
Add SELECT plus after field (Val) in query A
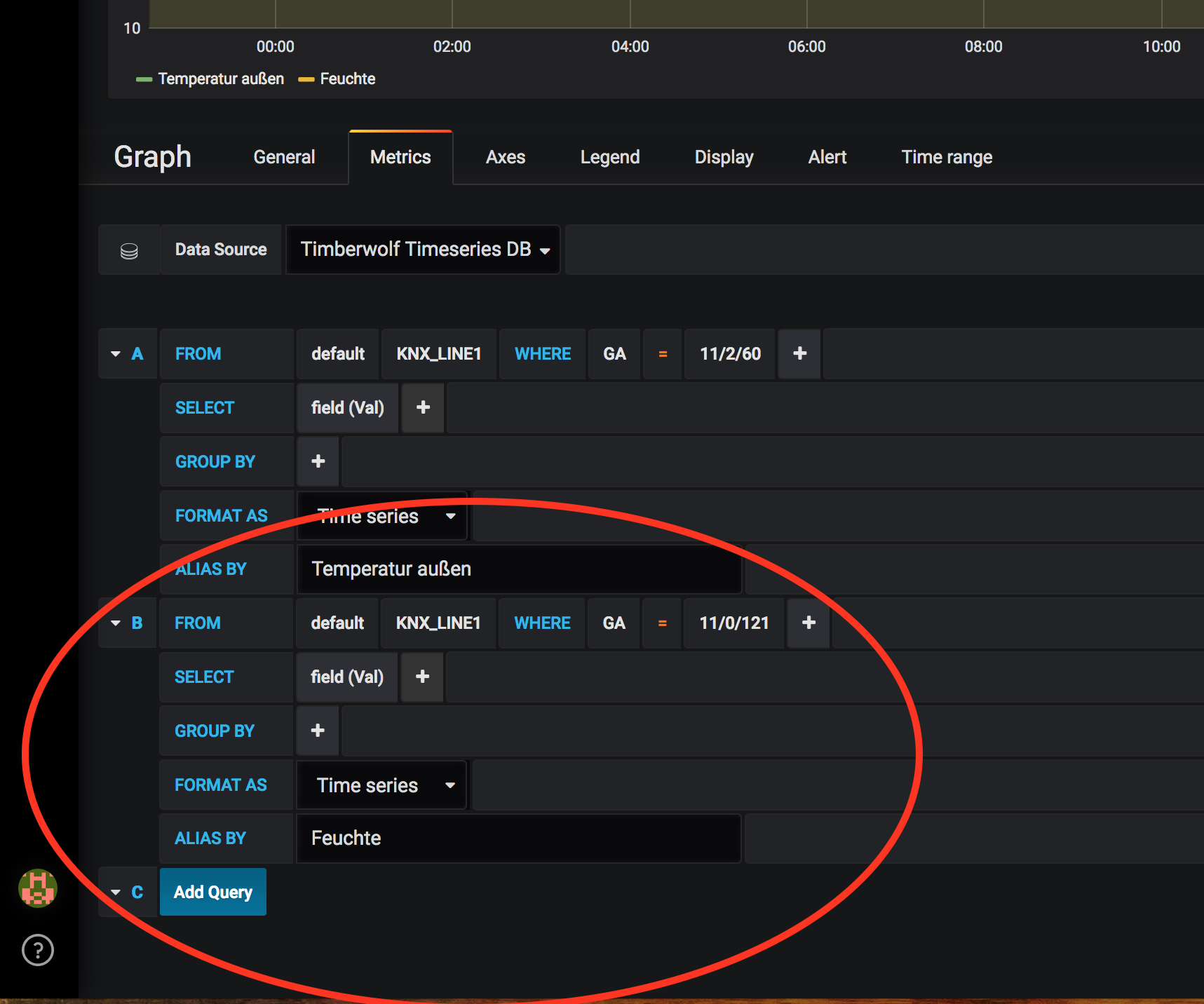pos(423,407)
